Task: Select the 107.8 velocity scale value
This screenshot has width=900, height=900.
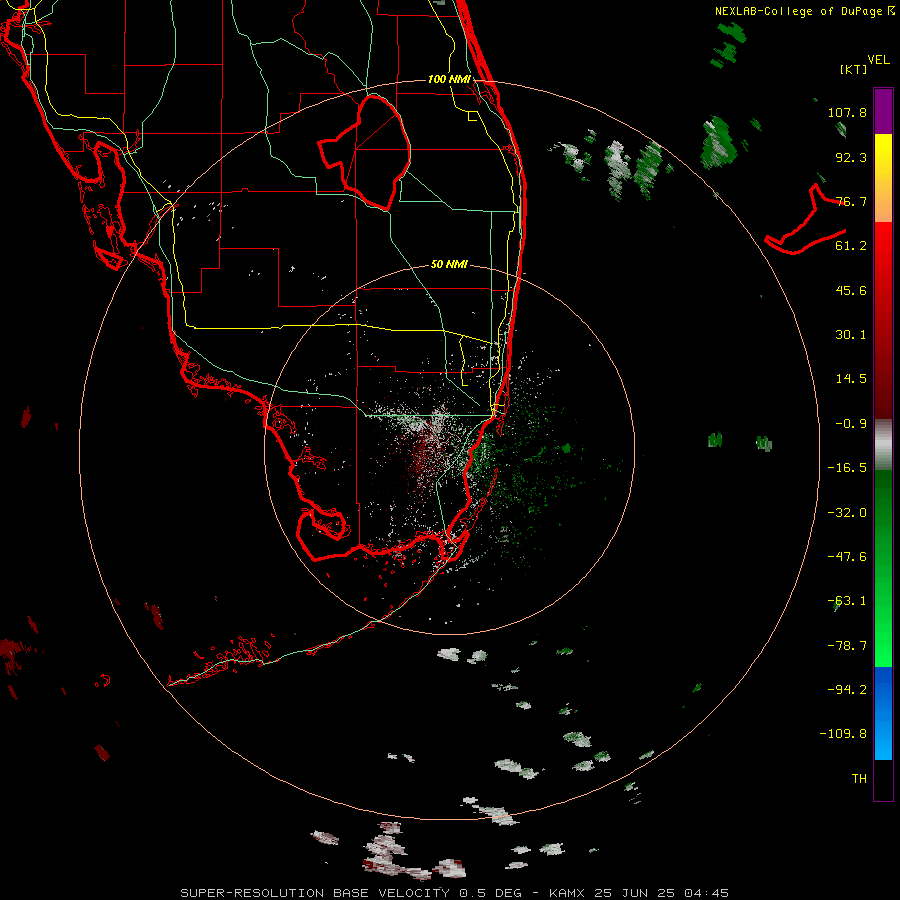Action: coord(847,112)
